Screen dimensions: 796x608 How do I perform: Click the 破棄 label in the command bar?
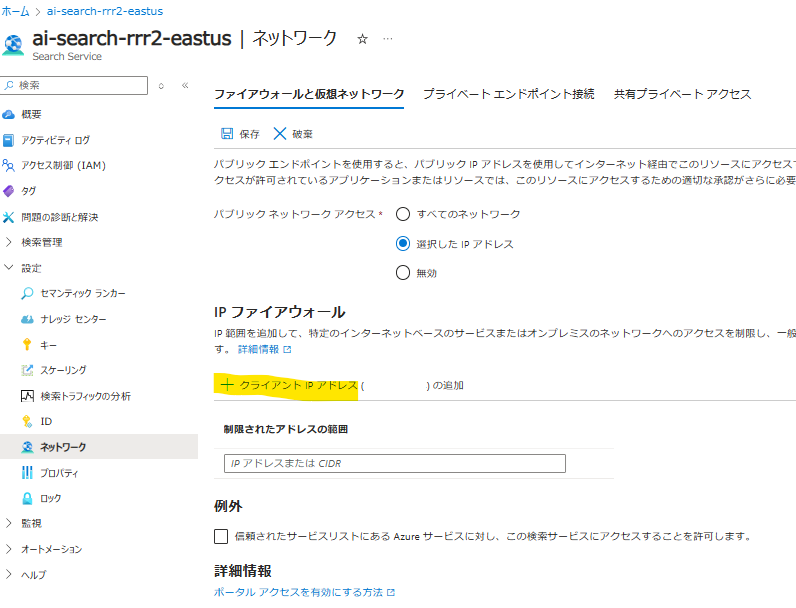pos(303,134)
